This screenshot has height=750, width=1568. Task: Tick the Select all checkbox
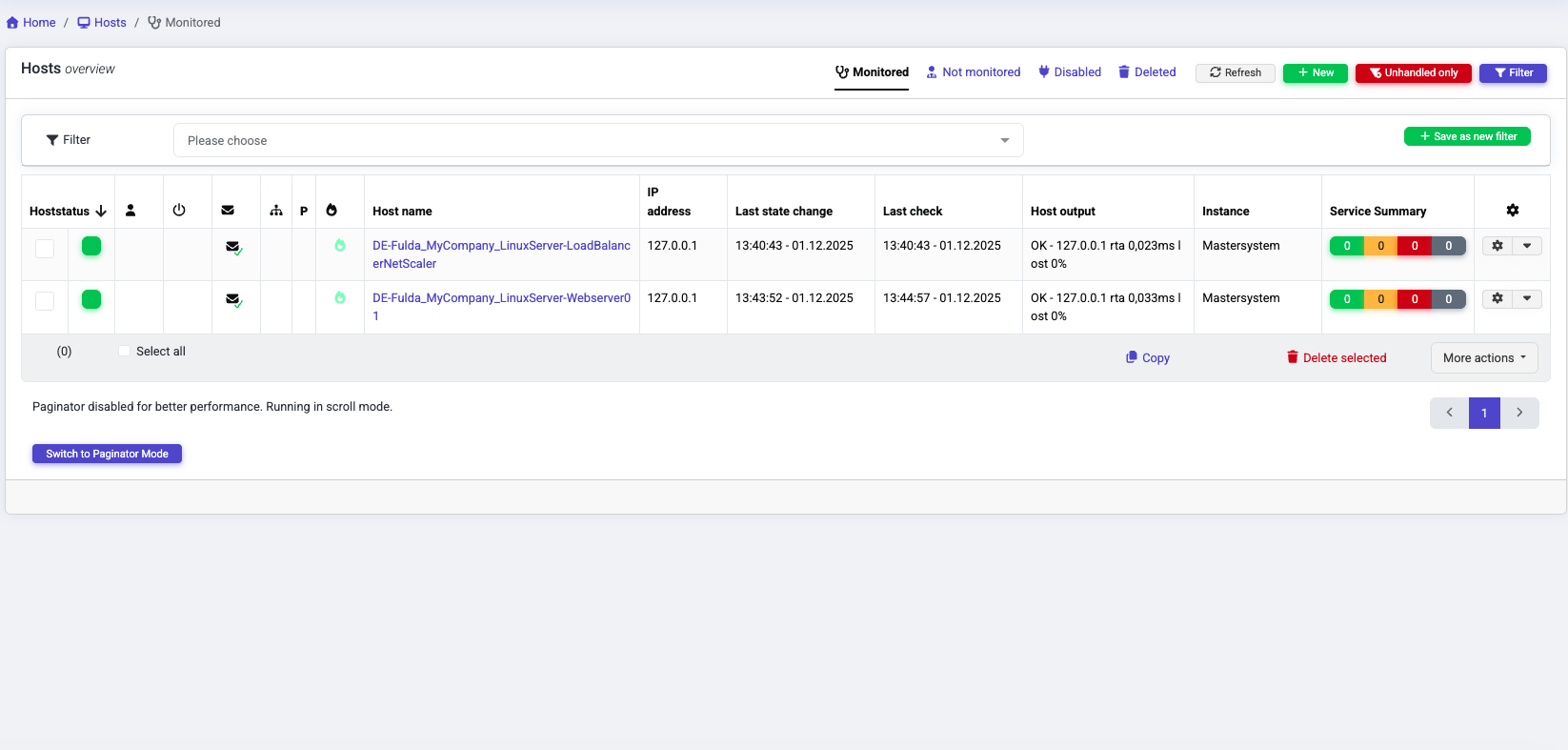pyautogui.click(x=125, y=352)
